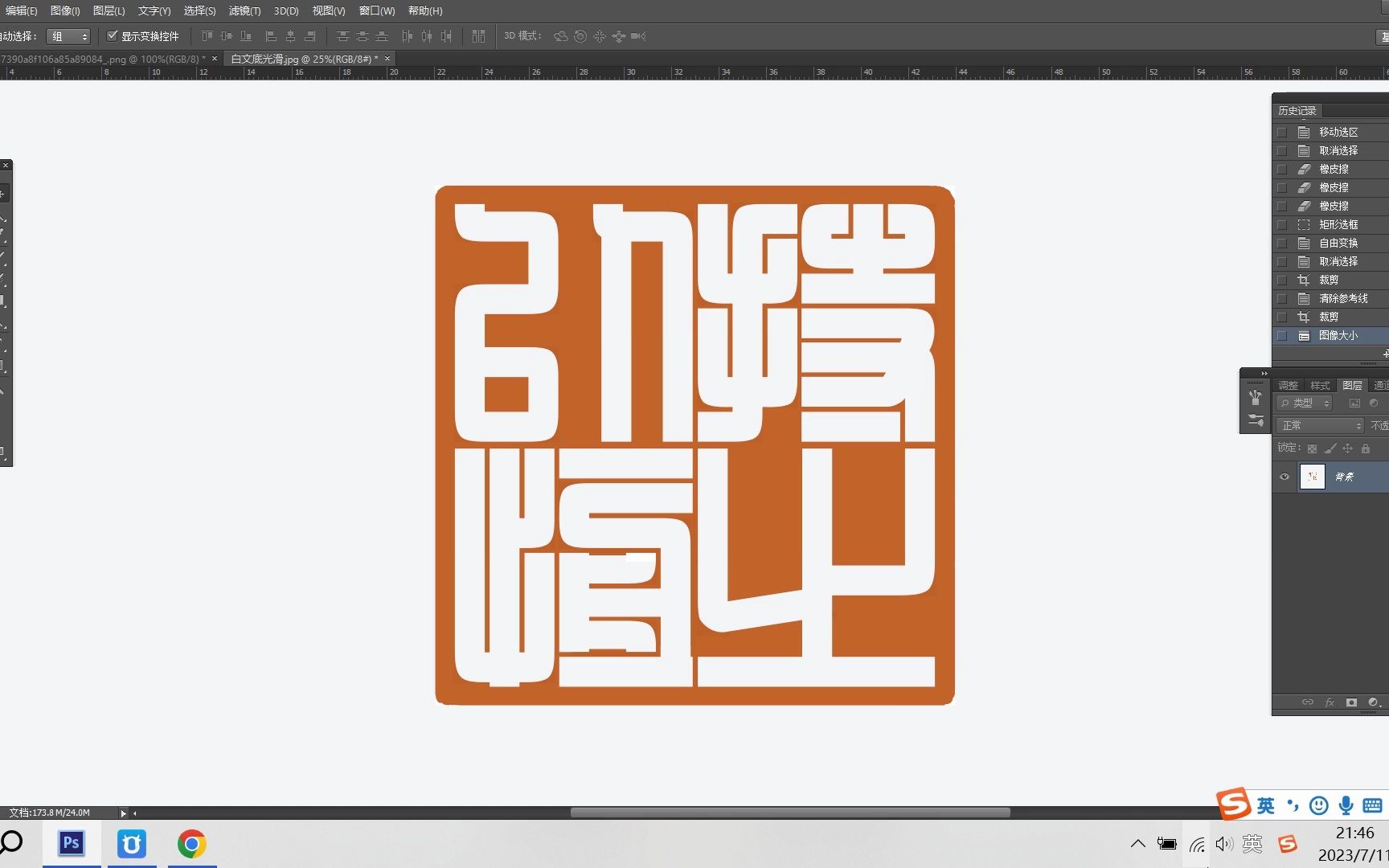The height and width of the screenshot is (868, 1389).
Task: Click the hand tool in the collapsed panel strip
Action: coord(1255,399)
